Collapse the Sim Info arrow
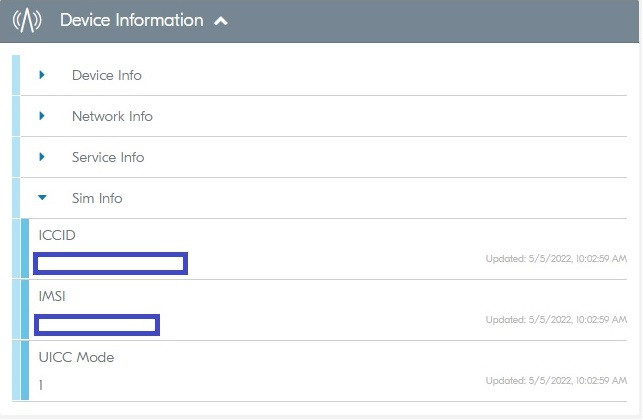 click(x=42, y=198)
